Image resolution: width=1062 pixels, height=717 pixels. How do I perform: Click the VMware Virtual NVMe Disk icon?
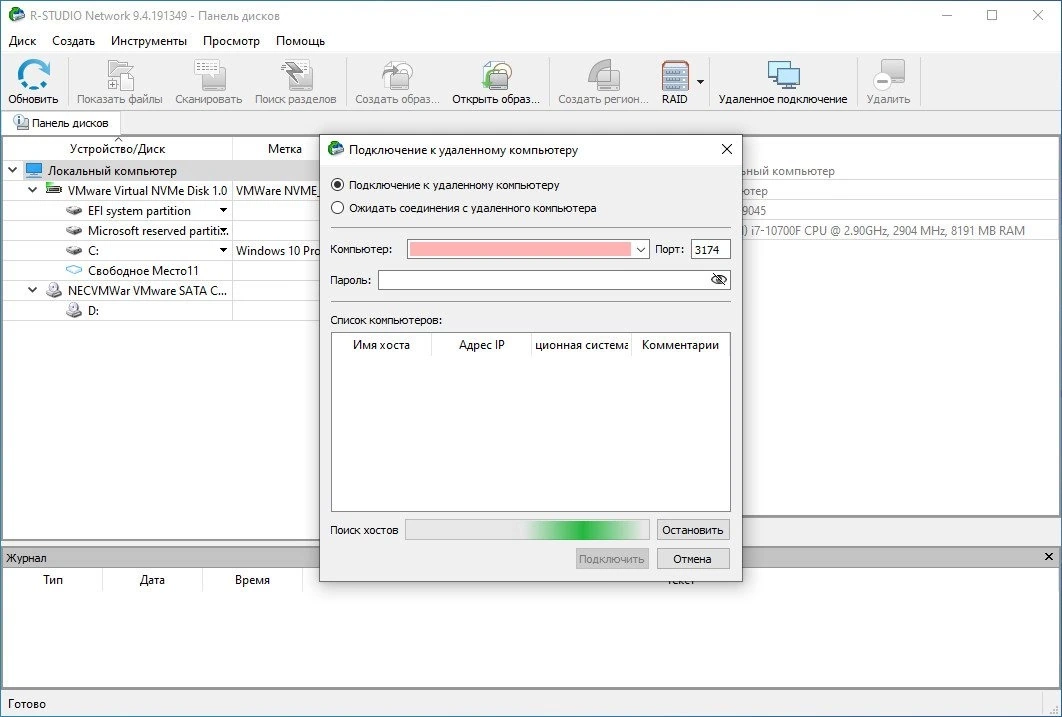(54, 190)
